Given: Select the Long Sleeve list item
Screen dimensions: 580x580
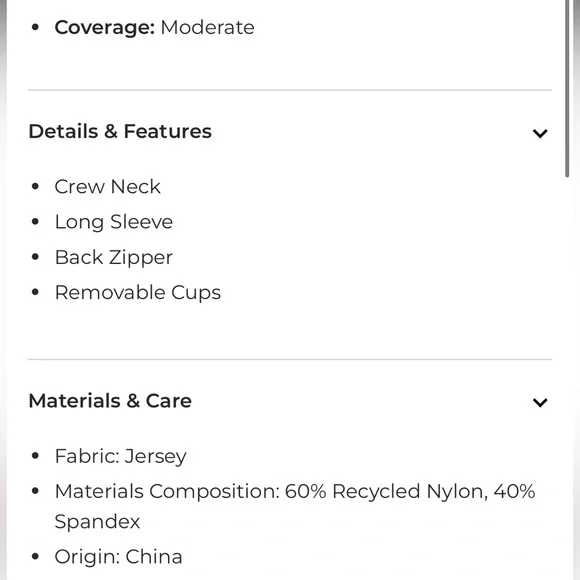Looking at the screenshot, I should [114, 222].
